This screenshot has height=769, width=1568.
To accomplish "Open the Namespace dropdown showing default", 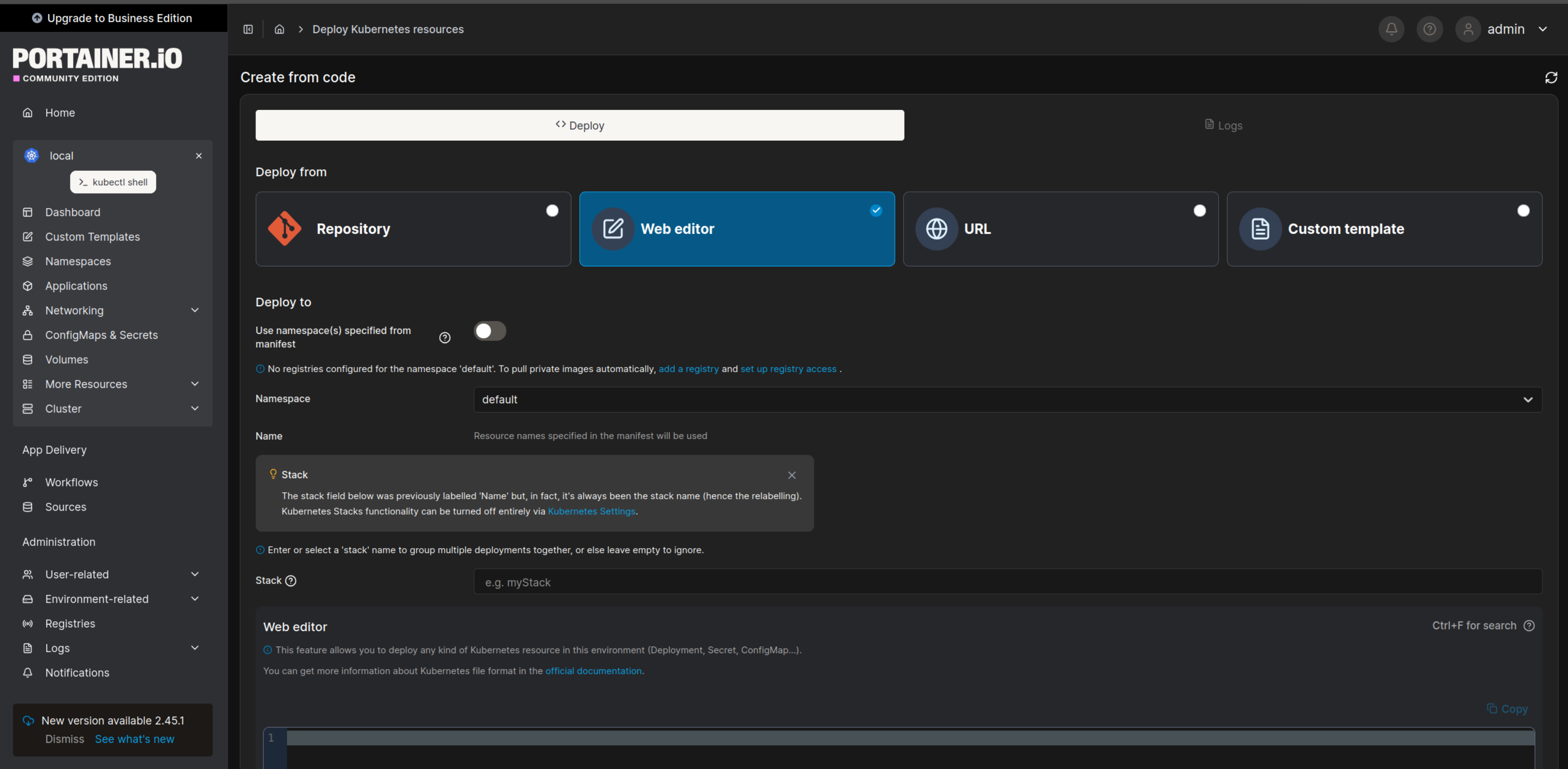I will [1008, 400].
